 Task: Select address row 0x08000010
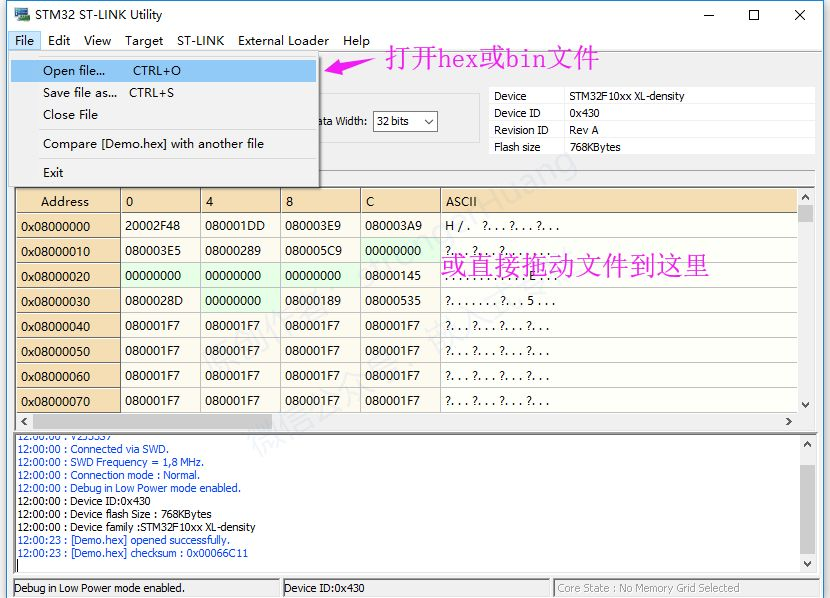pyautogui.click(x=68, y=251)
